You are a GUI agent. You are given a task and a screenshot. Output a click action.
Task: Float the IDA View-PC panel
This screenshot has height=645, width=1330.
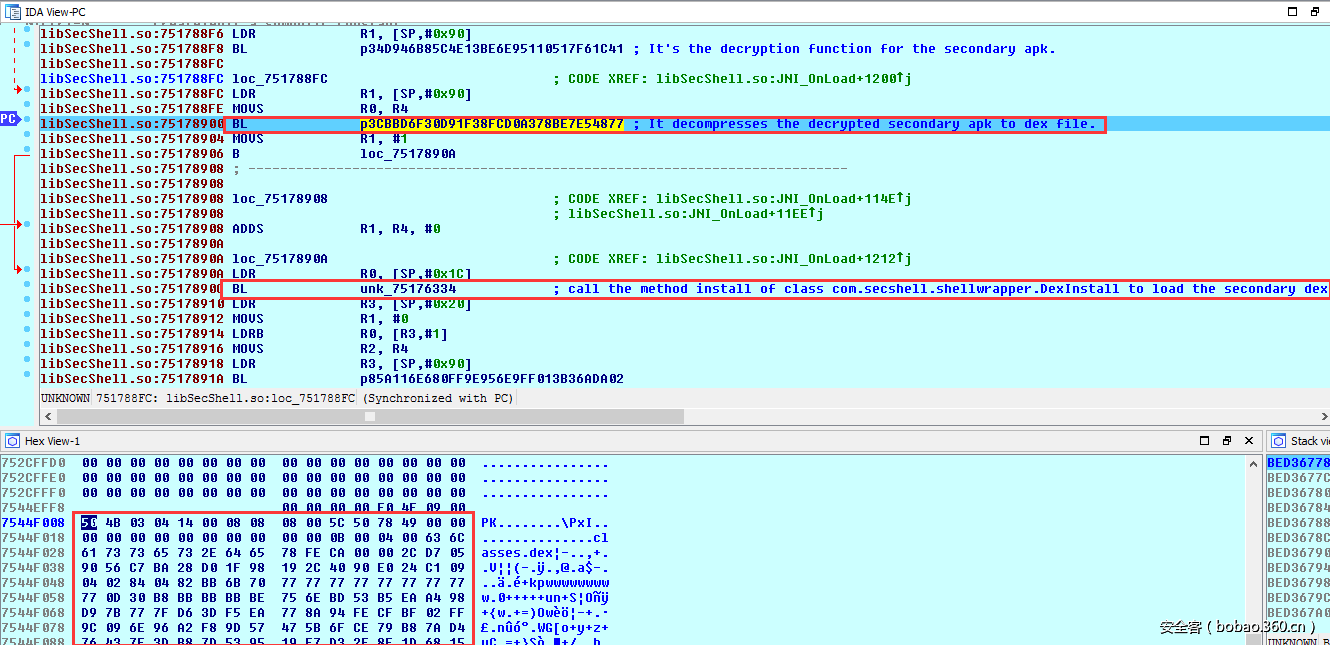(1317, 11)
